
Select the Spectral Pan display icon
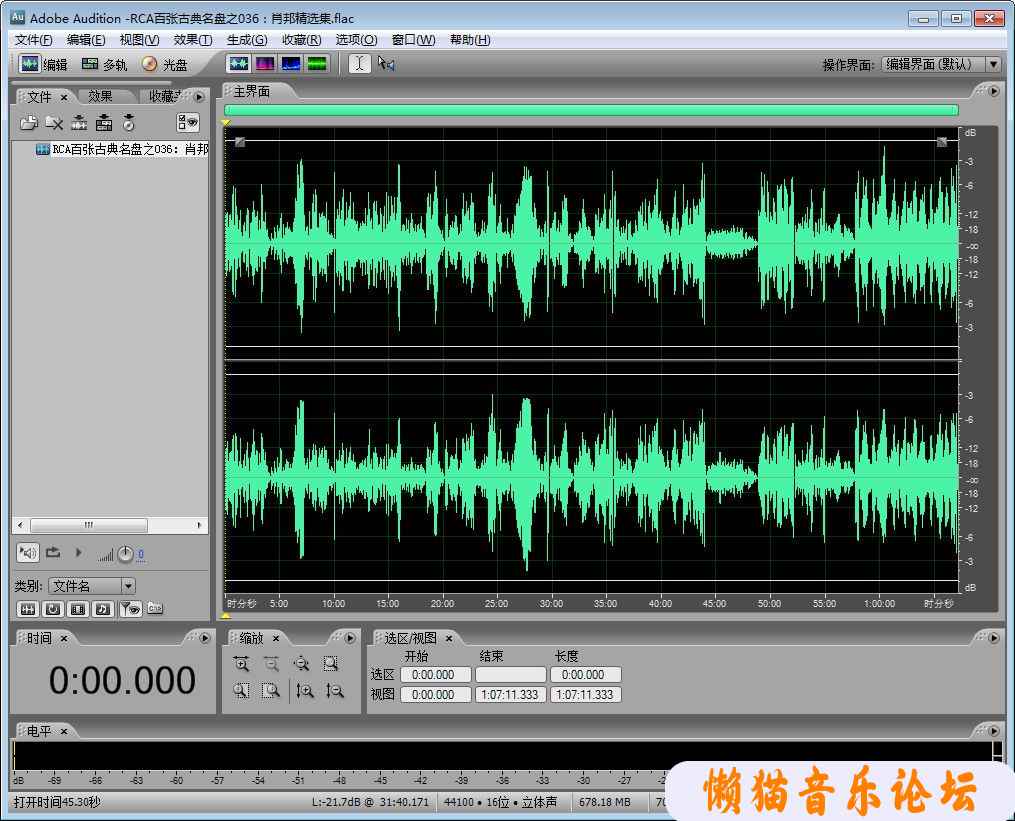click(291, 63)
